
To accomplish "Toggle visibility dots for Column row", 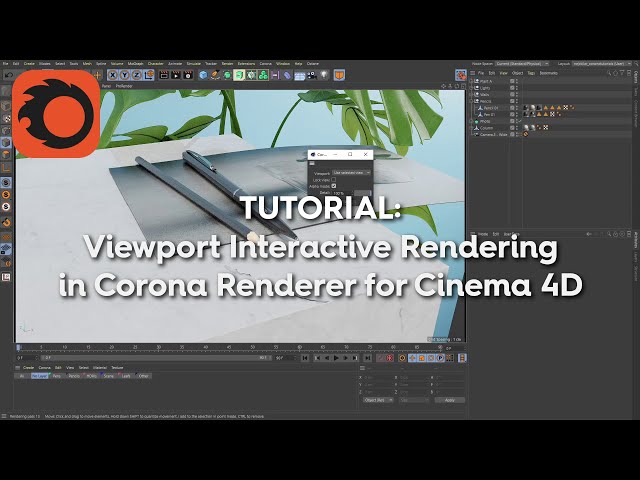I will pyautogui.click(x=517, y=128).
